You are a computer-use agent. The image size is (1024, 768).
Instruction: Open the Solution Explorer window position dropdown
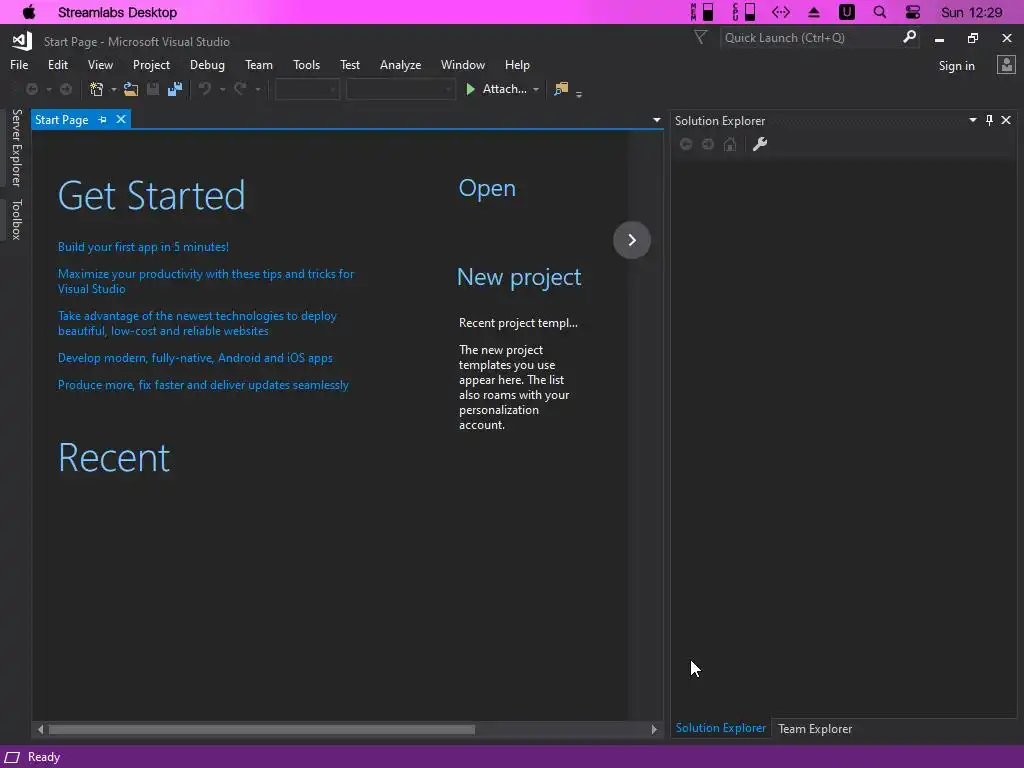972,120
